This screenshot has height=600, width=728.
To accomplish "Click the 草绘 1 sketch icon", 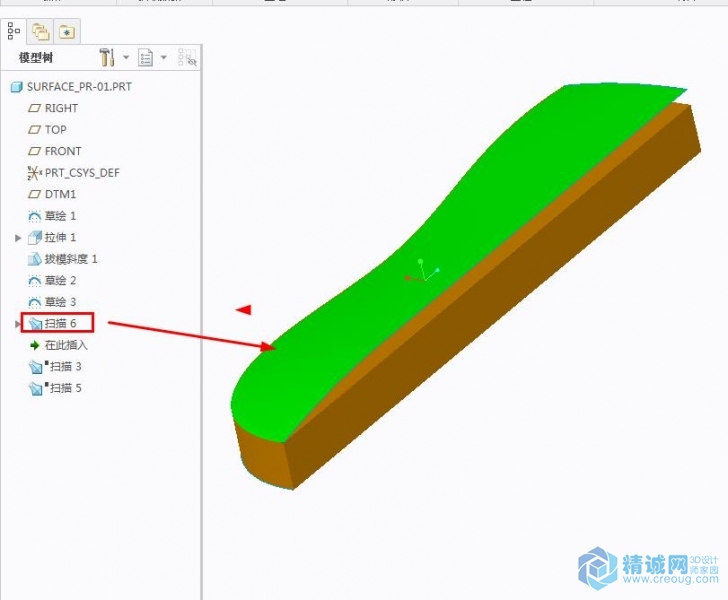I will click(x=34, y=216).
